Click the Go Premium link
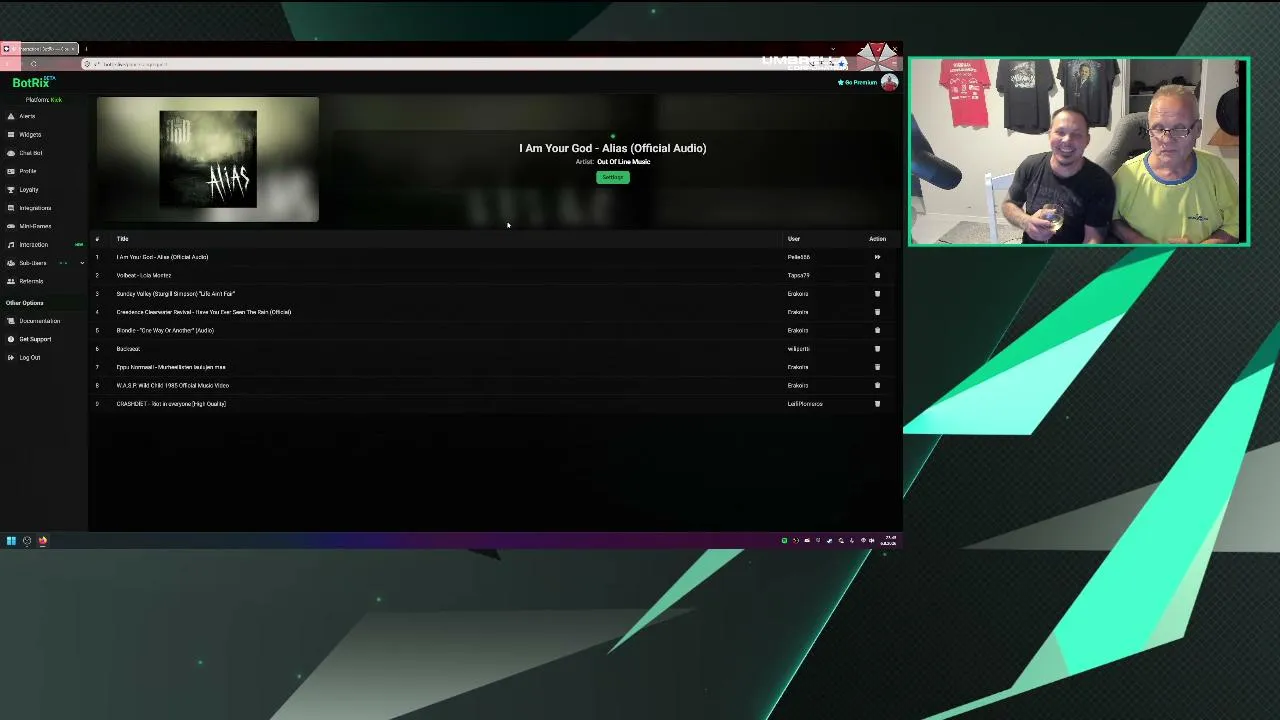This screenshot has width=1280, height=720. pyautogui.click(x=858, y=82)
